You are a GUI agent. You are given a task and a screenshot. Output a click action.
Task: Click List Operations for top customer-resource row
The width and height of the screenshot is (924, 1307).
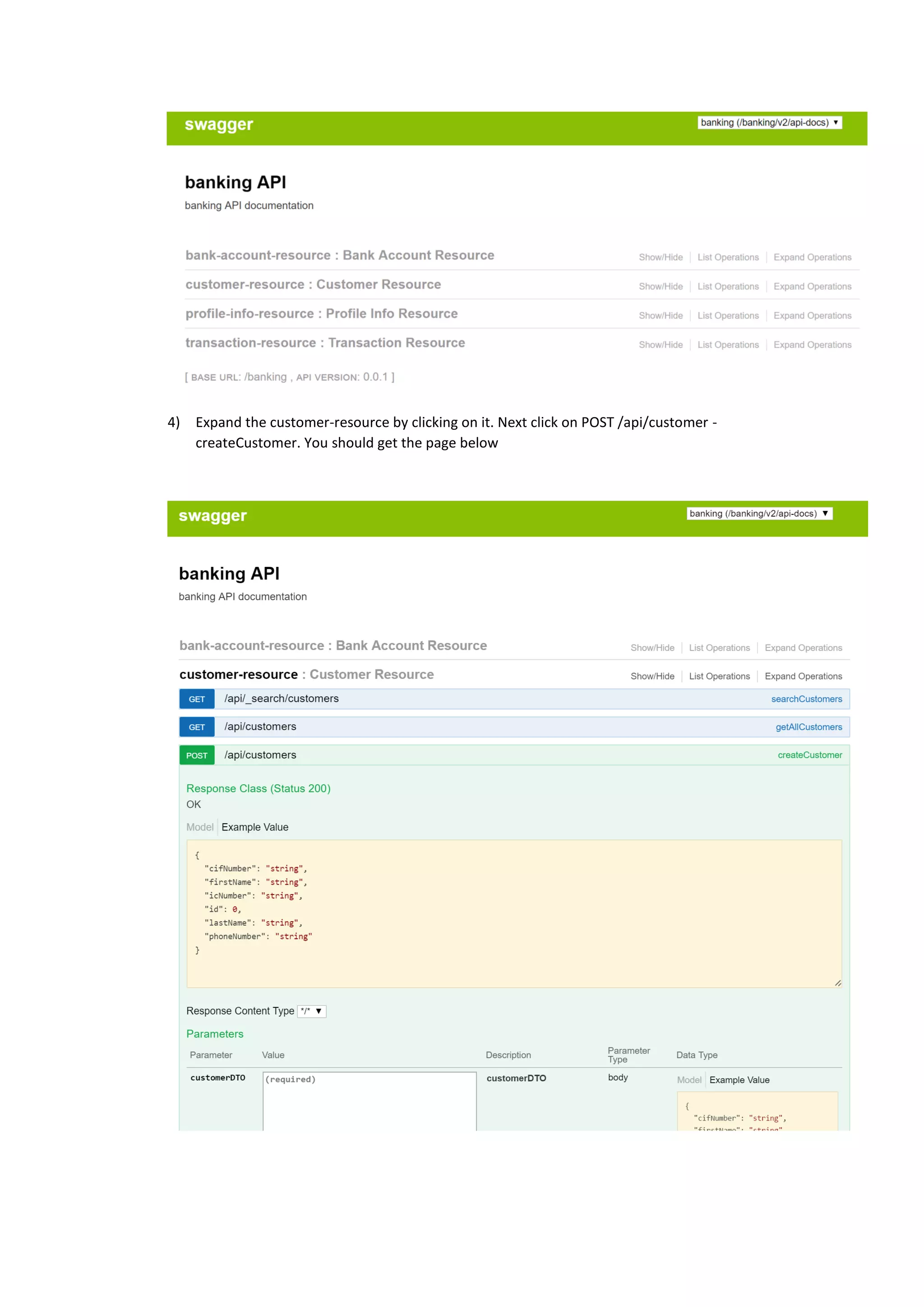[728, 286]
